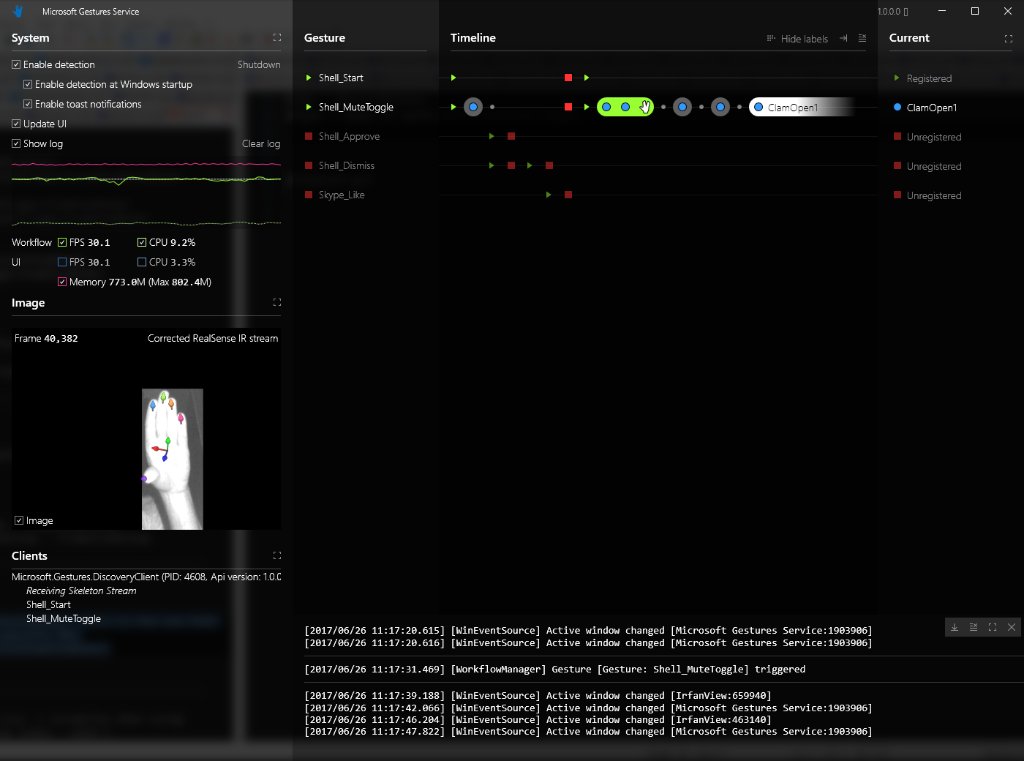Enable the UI FPS checkbox

62,262
